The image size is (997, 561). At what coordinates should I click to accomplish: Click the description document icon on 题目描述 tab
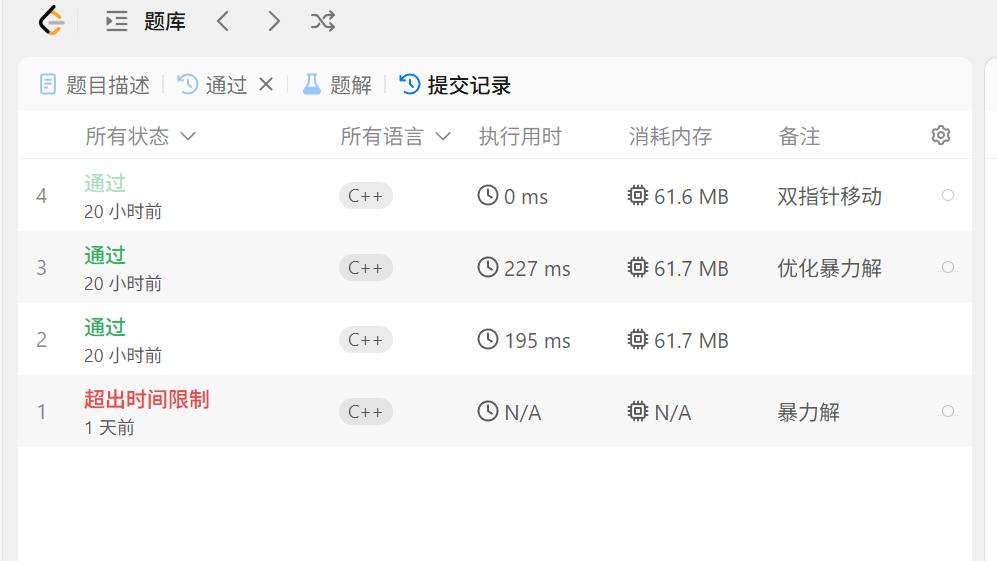coord(48,84)
